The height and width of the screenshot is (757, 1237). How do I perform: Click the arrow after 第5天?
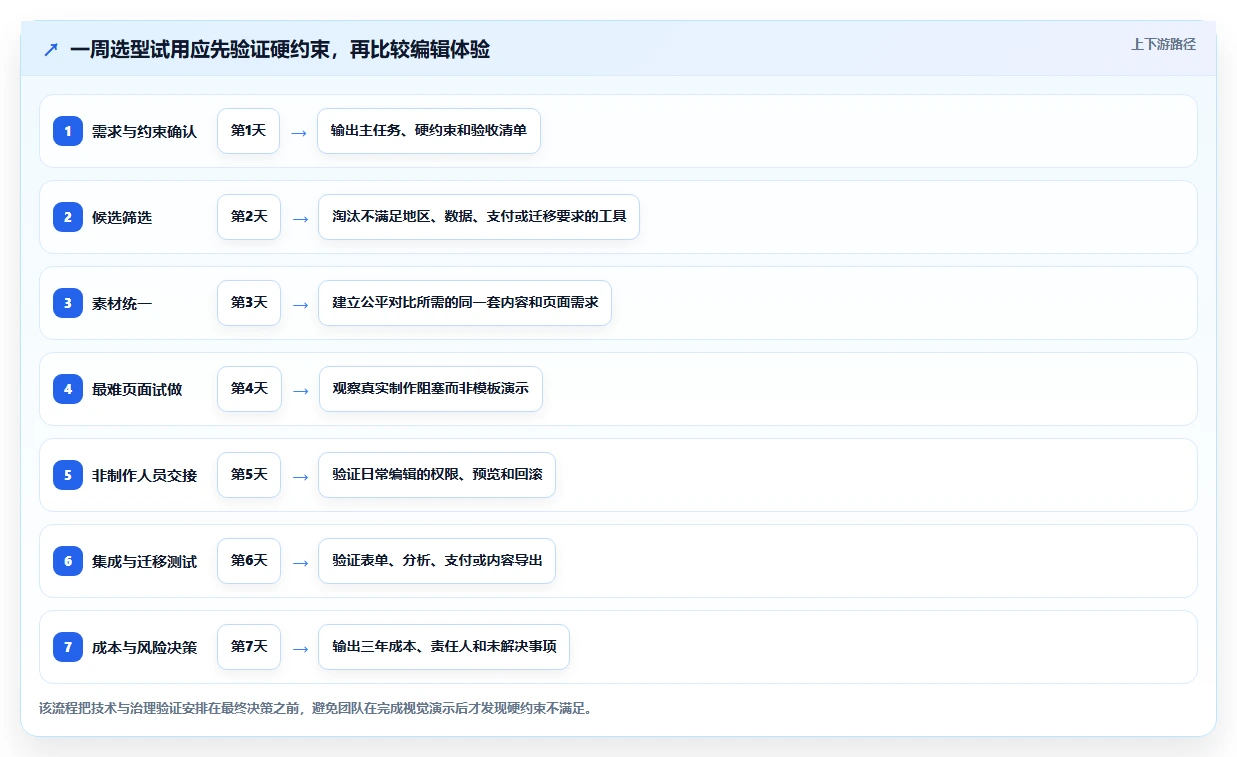pyautogui.click(x=299, y=476)
